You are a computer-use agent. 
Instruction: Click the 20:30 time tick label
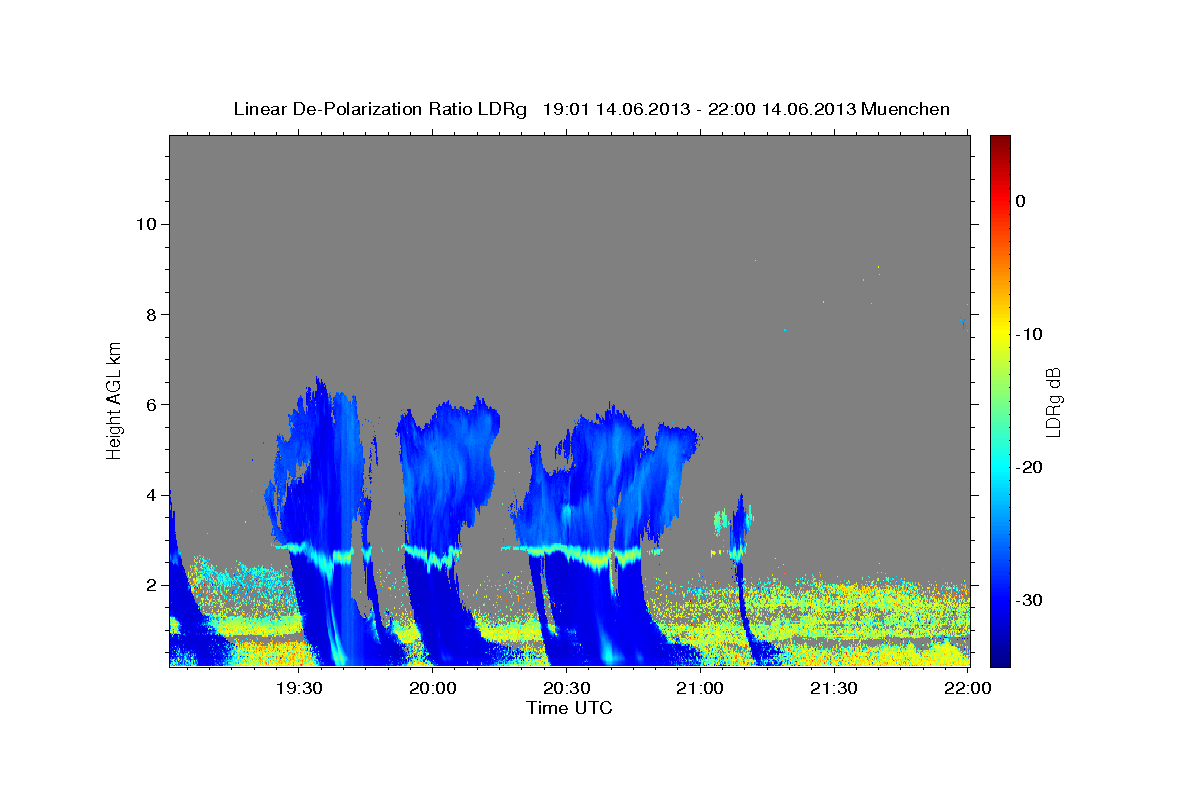[x=566, y=689]
